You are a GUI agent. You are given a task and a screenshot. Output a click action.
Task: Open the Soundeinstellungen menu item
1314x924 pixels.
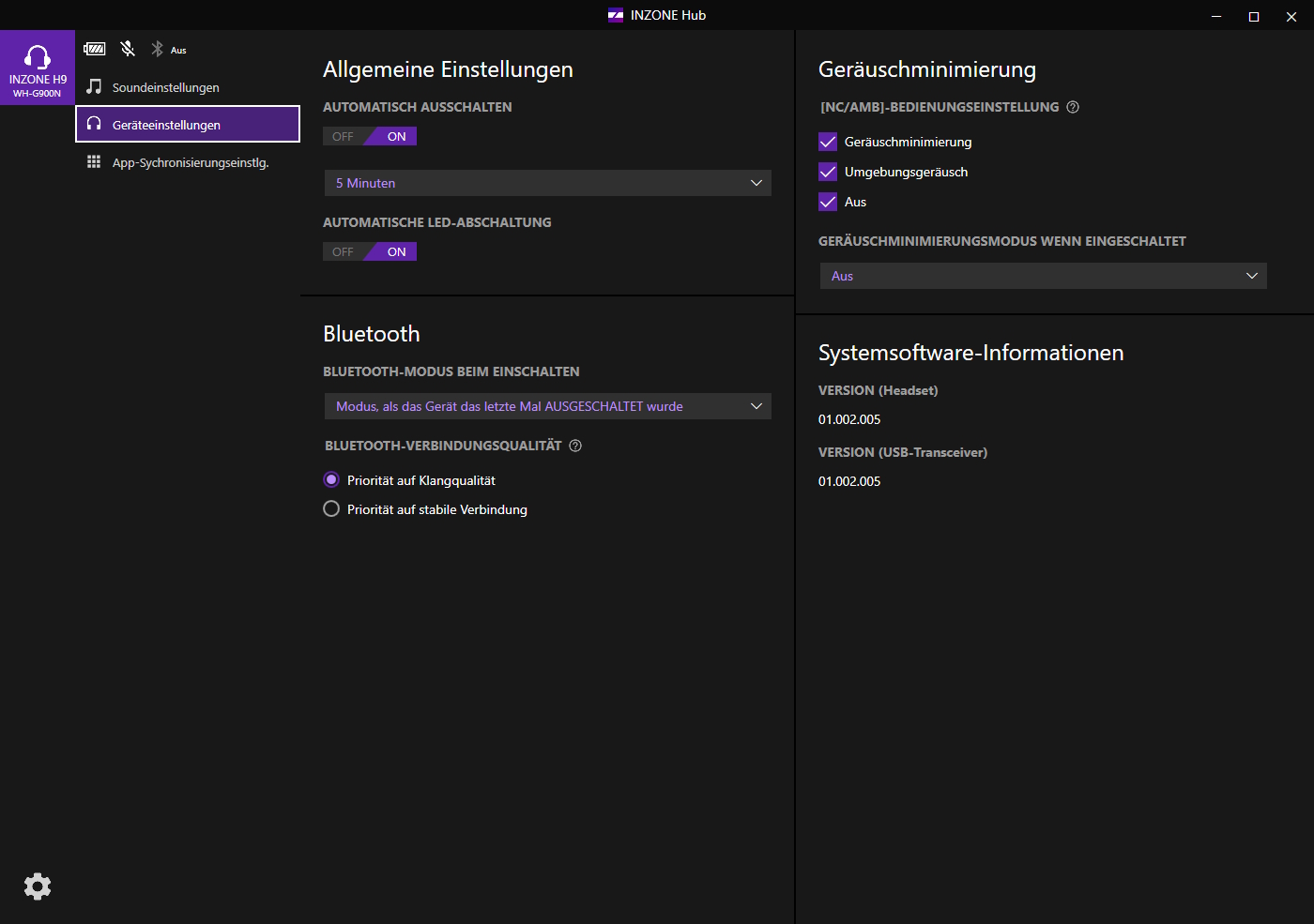188,86
